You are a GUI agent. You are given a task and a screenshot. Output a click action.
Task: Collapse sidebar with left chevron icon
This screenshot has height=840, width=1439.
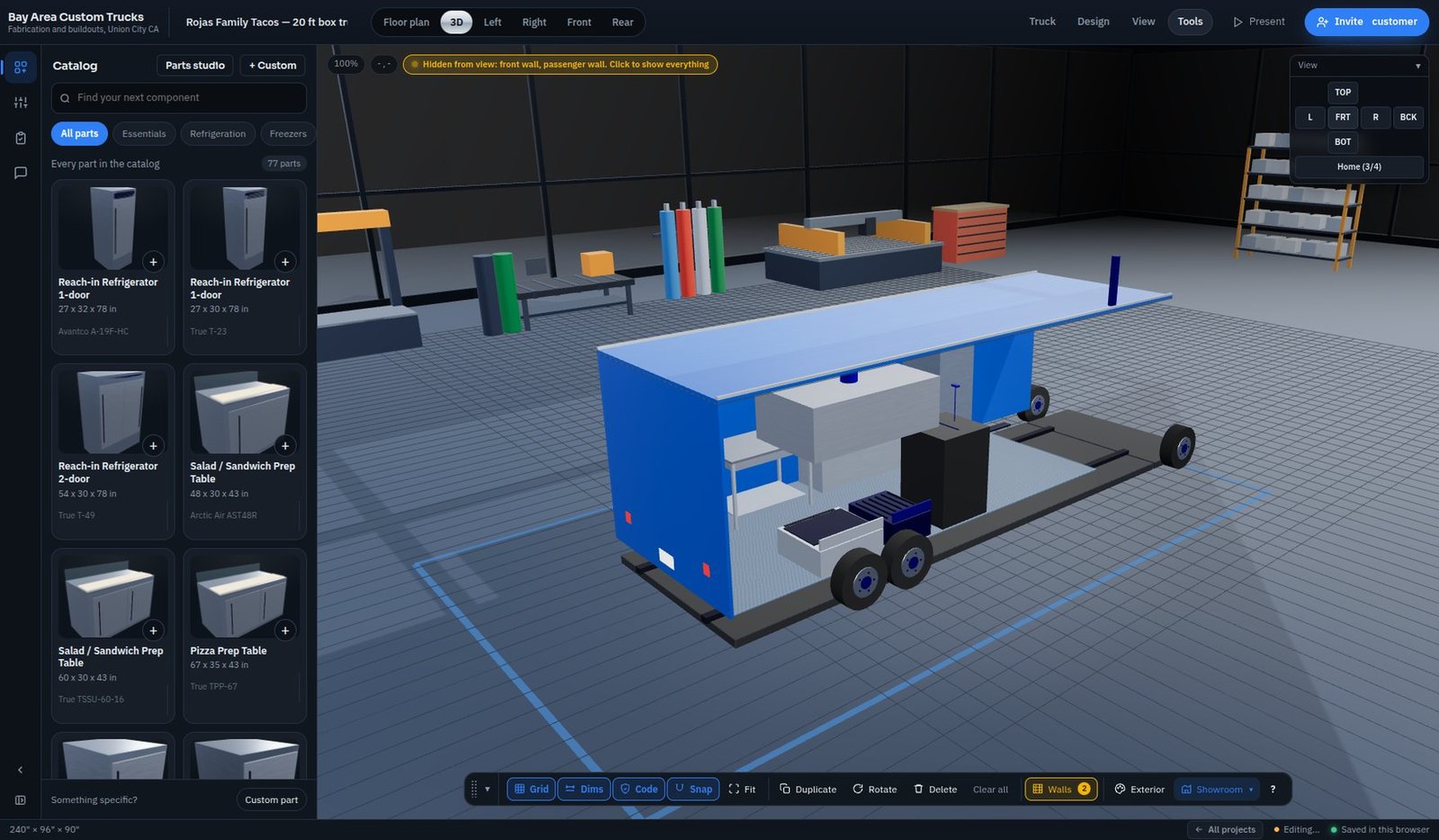coord(21,770)
